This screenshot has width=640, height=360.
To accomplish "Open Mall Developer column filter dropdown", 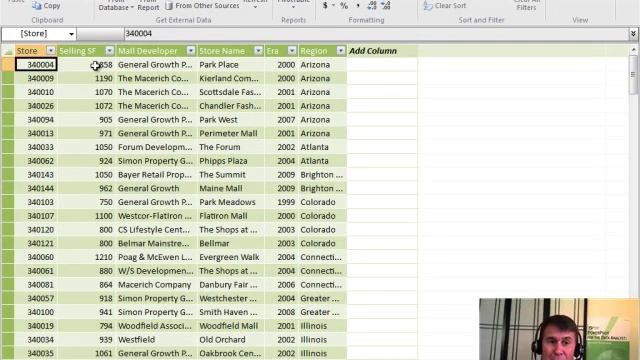I will click(x=191, y=51).
